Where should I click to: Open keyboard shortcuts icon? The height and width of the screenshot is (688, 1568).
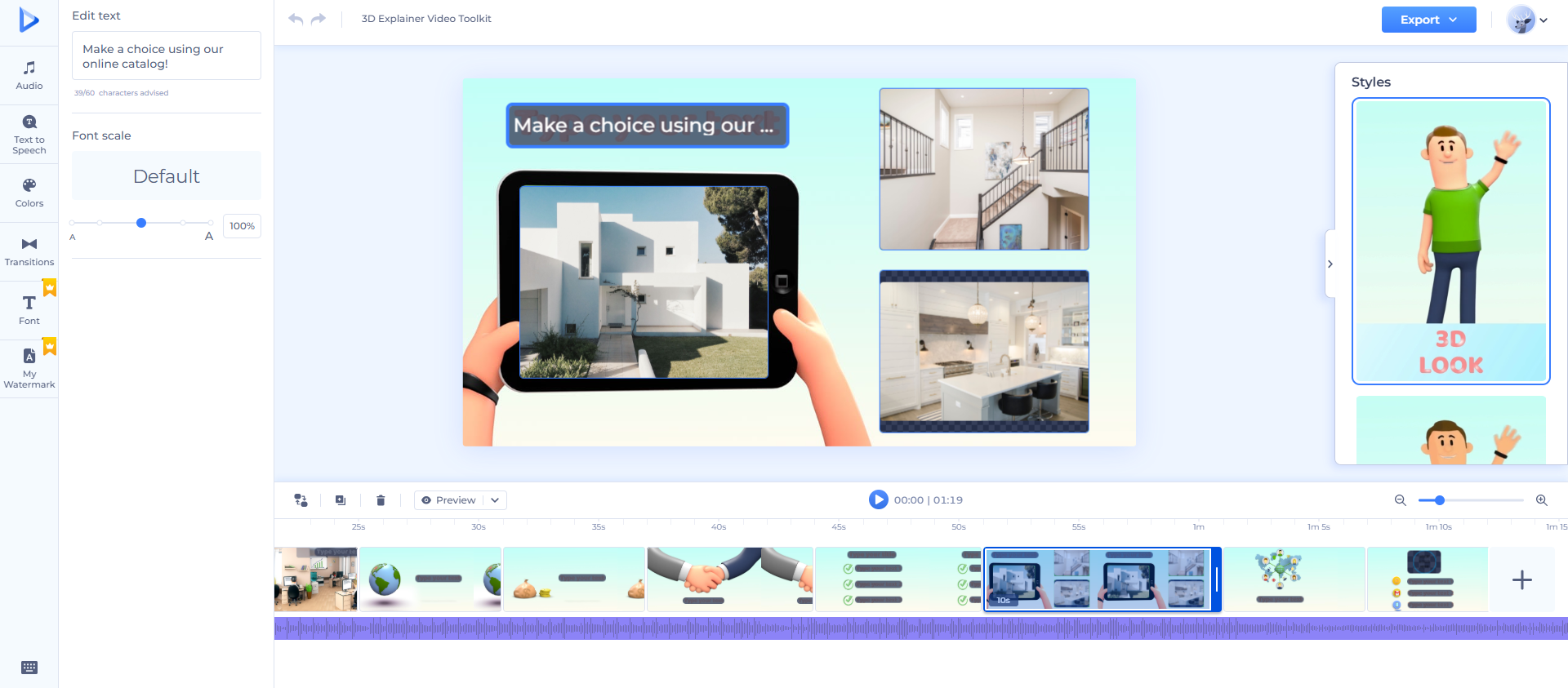(29, 668)
